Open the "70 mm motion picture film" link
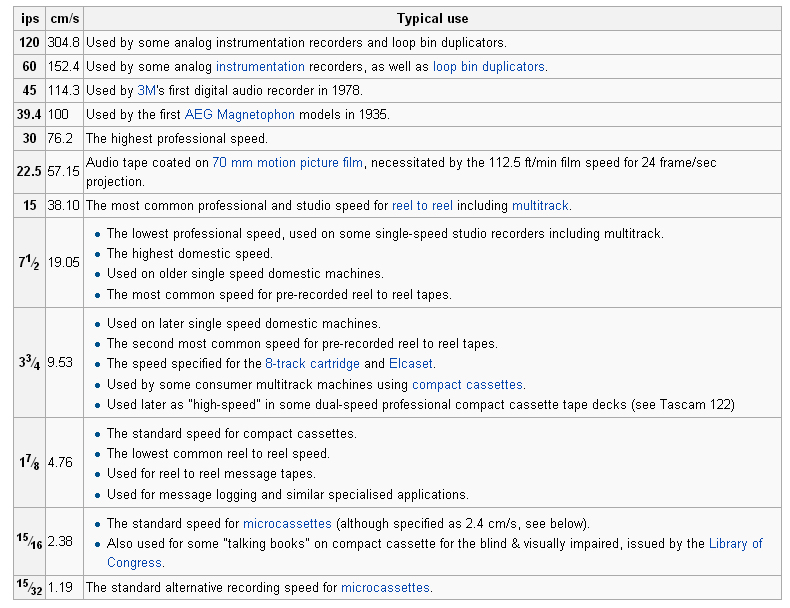 pyautogui.click(x=288, y=163)
